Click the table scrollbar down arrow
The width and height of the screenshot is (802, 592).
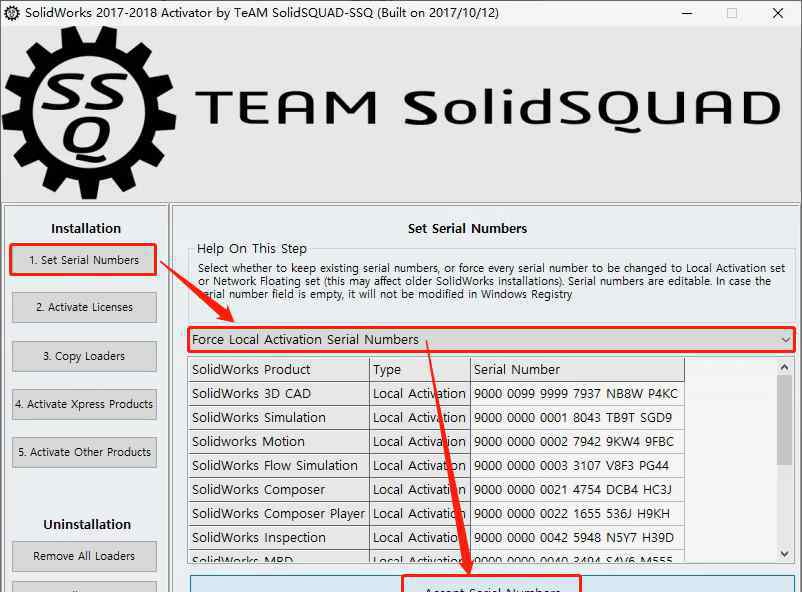(x=784, y=553)
